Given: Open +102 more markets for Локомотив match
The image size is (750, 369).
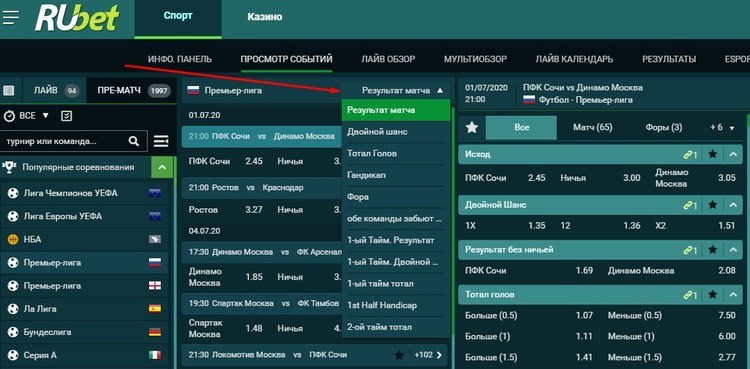Looking at the screenshot, I should [428, 355].
